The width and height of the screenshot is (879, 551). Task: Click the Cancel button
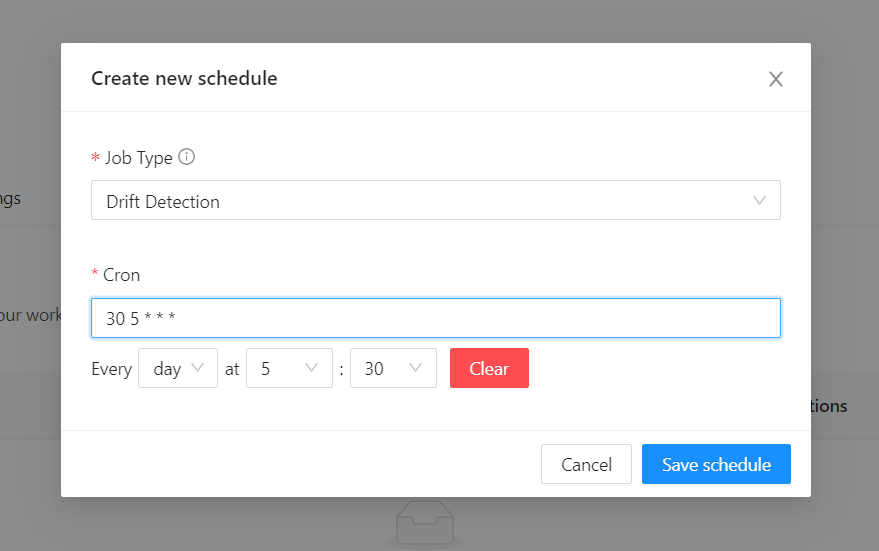point(586,464)
